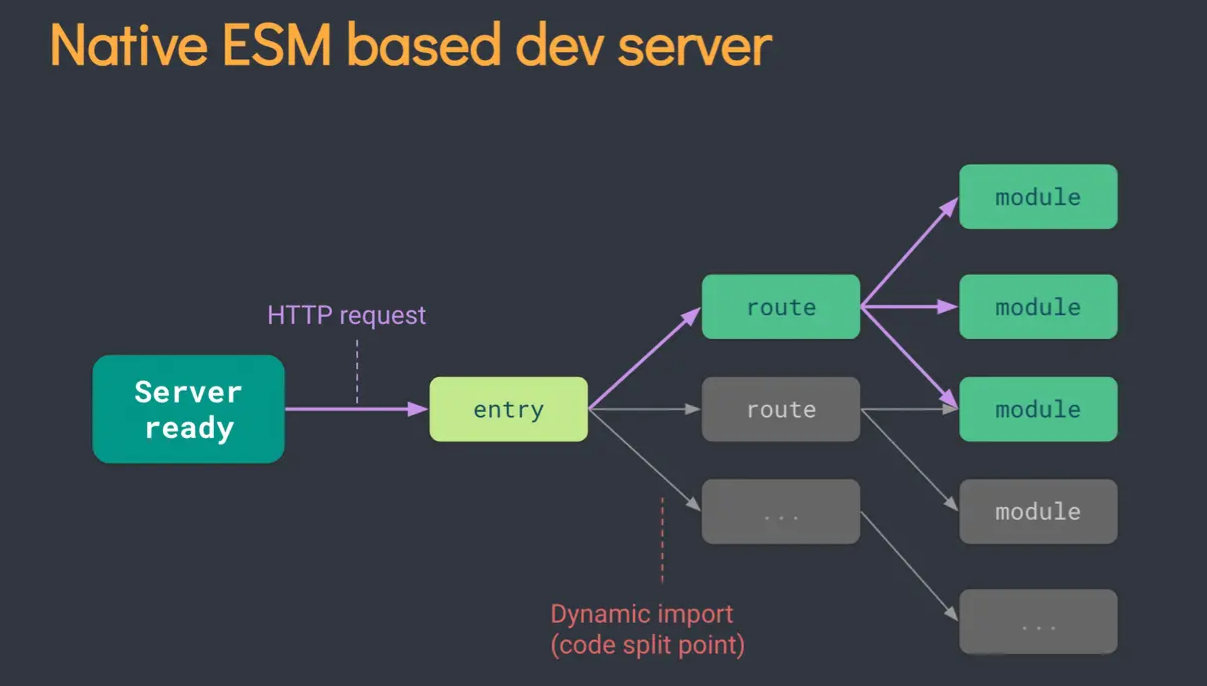1207x686 pixels.
Task: Click the "HTTP request" label
Action: pyautogui.click(x=346, y=315)
